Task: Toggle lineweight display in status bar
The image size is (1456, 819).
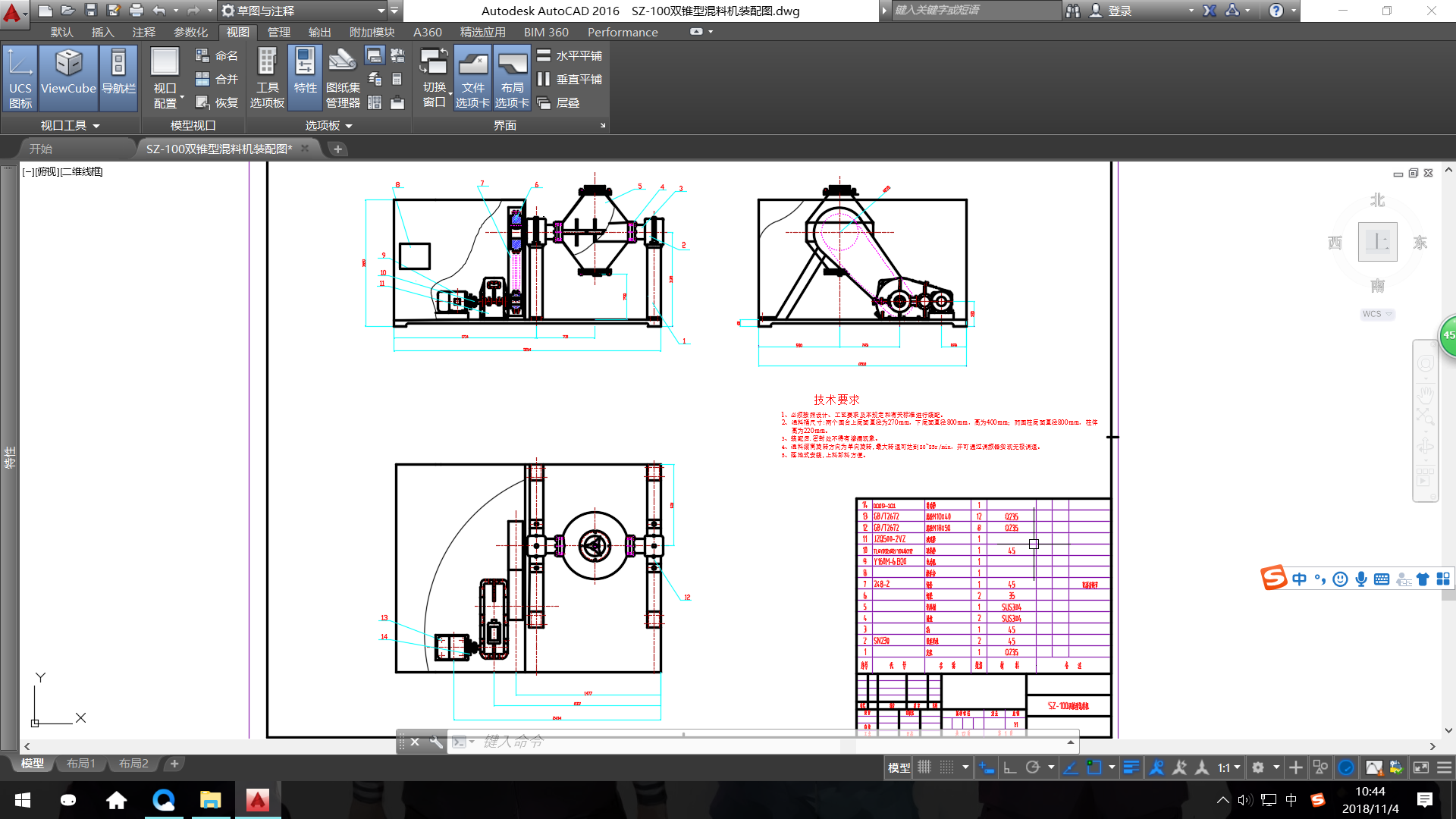Action: [x=1131, y=767]
